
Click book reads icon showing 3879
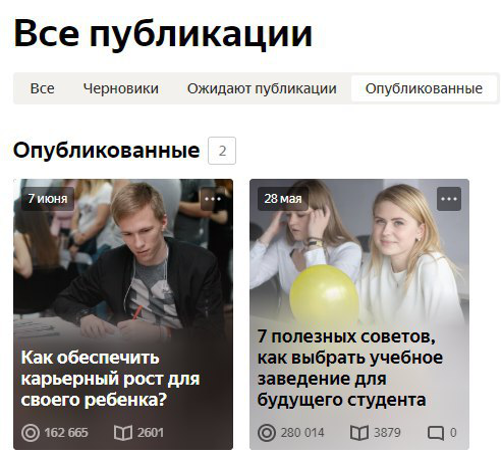(359, 433)
